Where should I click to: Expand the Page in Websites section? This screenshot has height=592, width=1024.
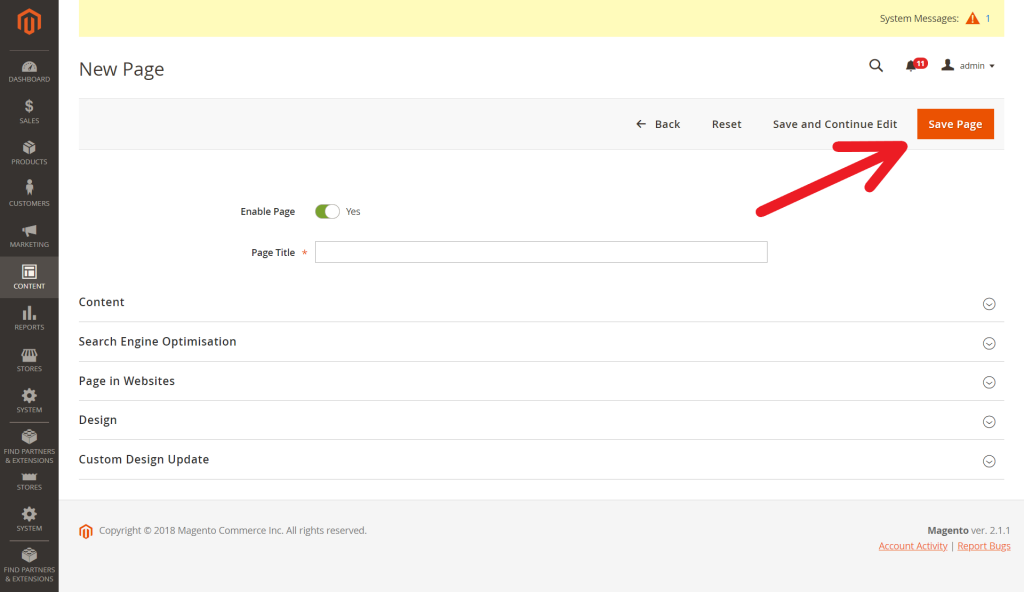pos(541,381)
